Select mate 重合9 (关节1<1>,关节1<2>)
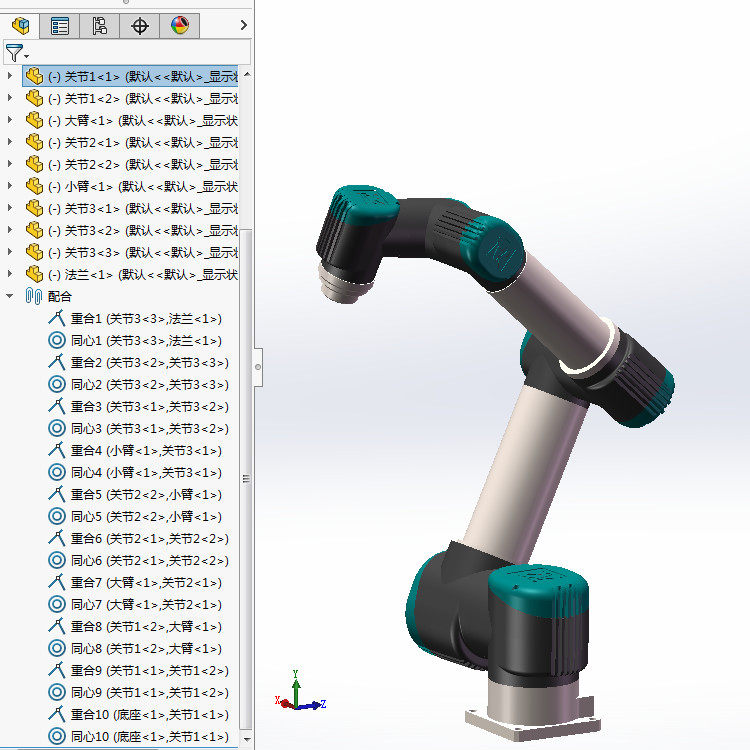 click(x=139, y=671)
